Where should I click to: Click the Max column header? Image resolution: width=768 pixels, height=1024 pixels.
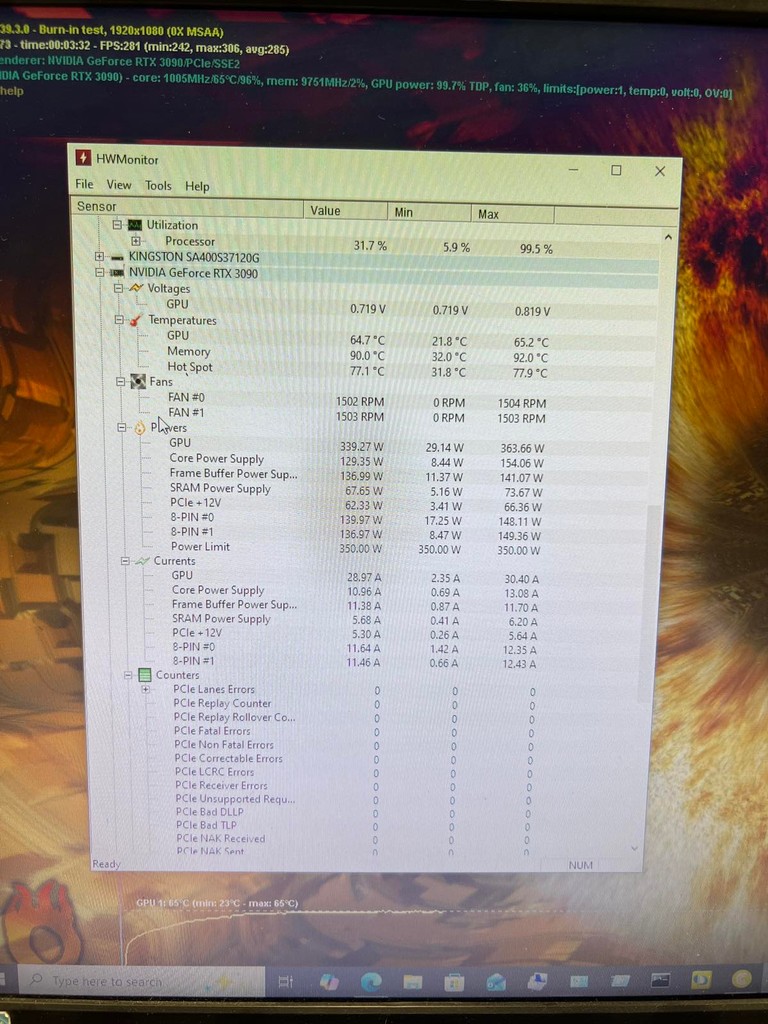pos(513,214)
